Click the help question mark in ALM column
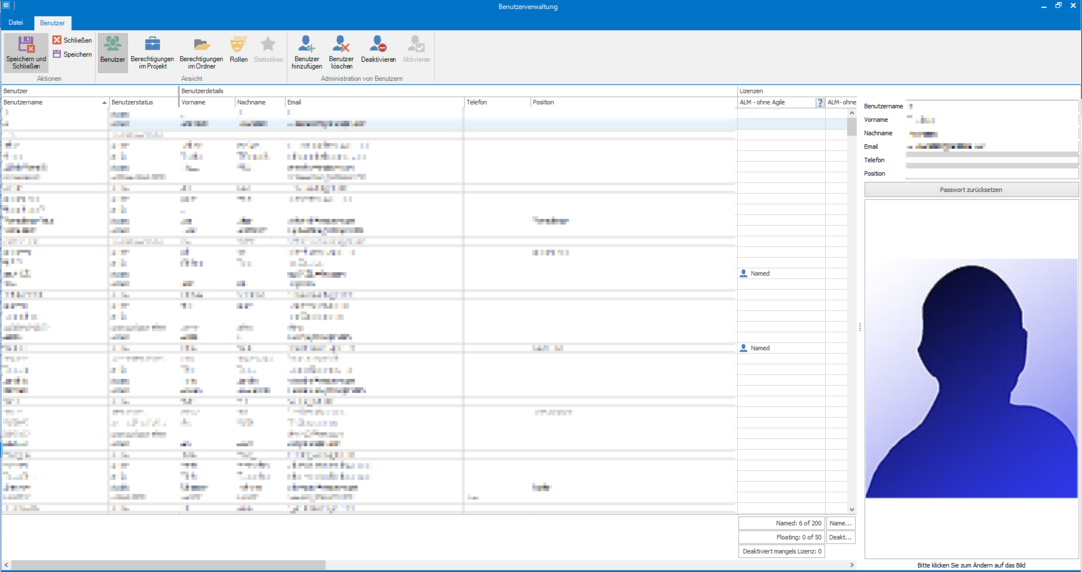 coord(820,102)
